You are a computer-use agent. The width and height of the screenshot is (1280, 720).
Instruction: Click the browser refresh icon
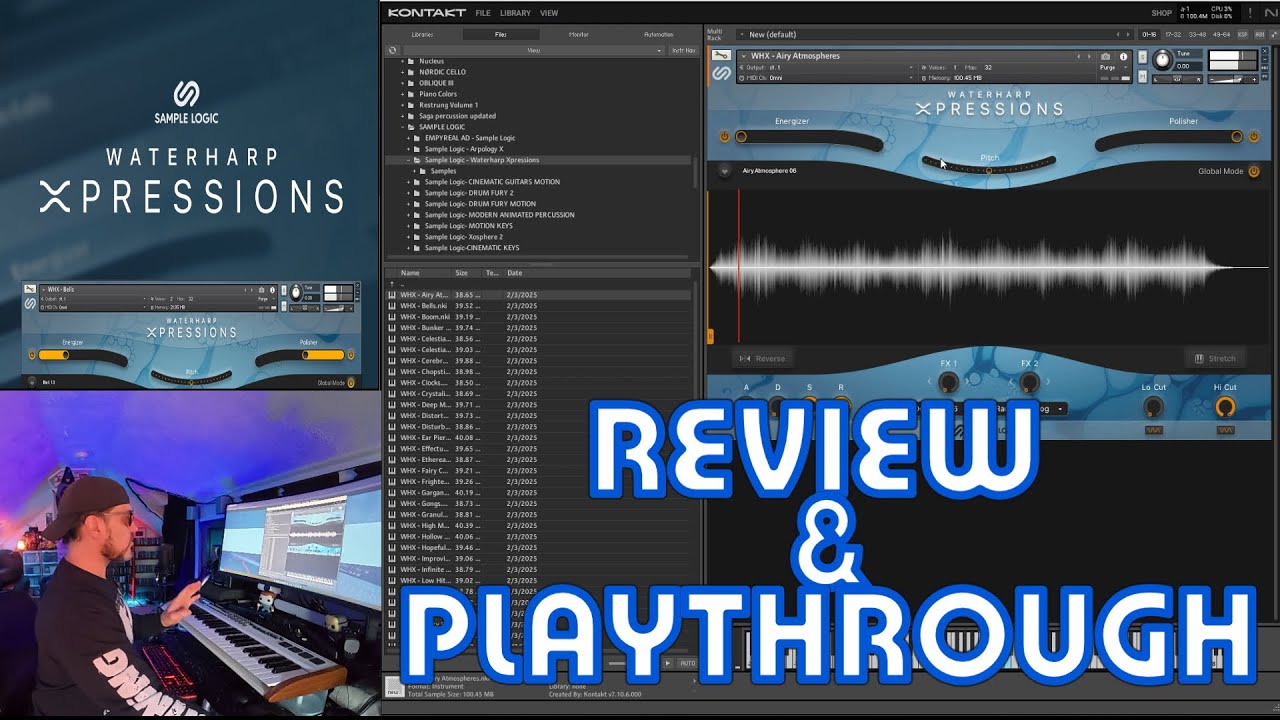click(x=392, y=49)
